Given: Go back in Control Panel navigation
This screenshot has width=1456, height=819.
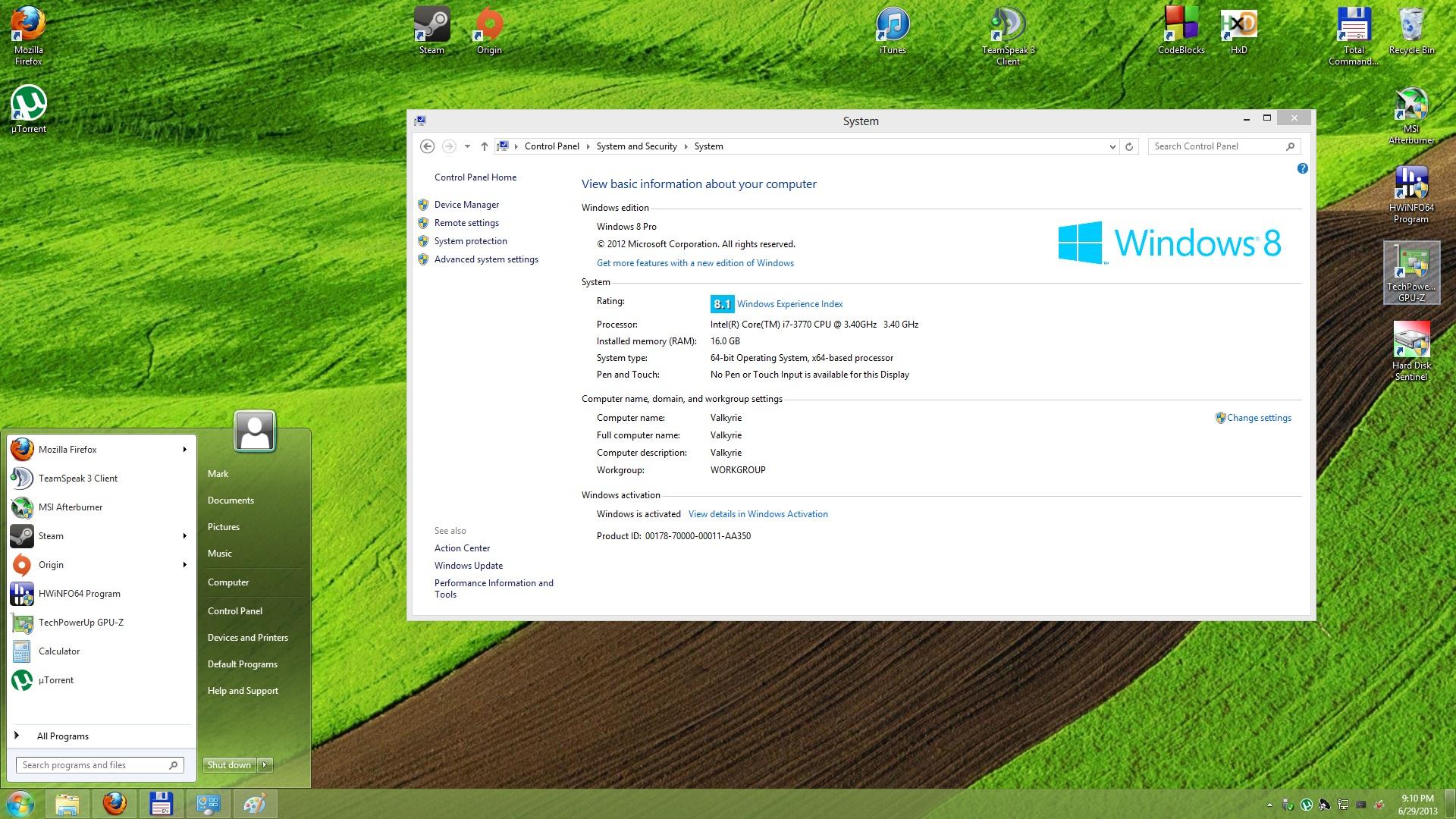Looking at the screenshot, I should click(427, 146).
